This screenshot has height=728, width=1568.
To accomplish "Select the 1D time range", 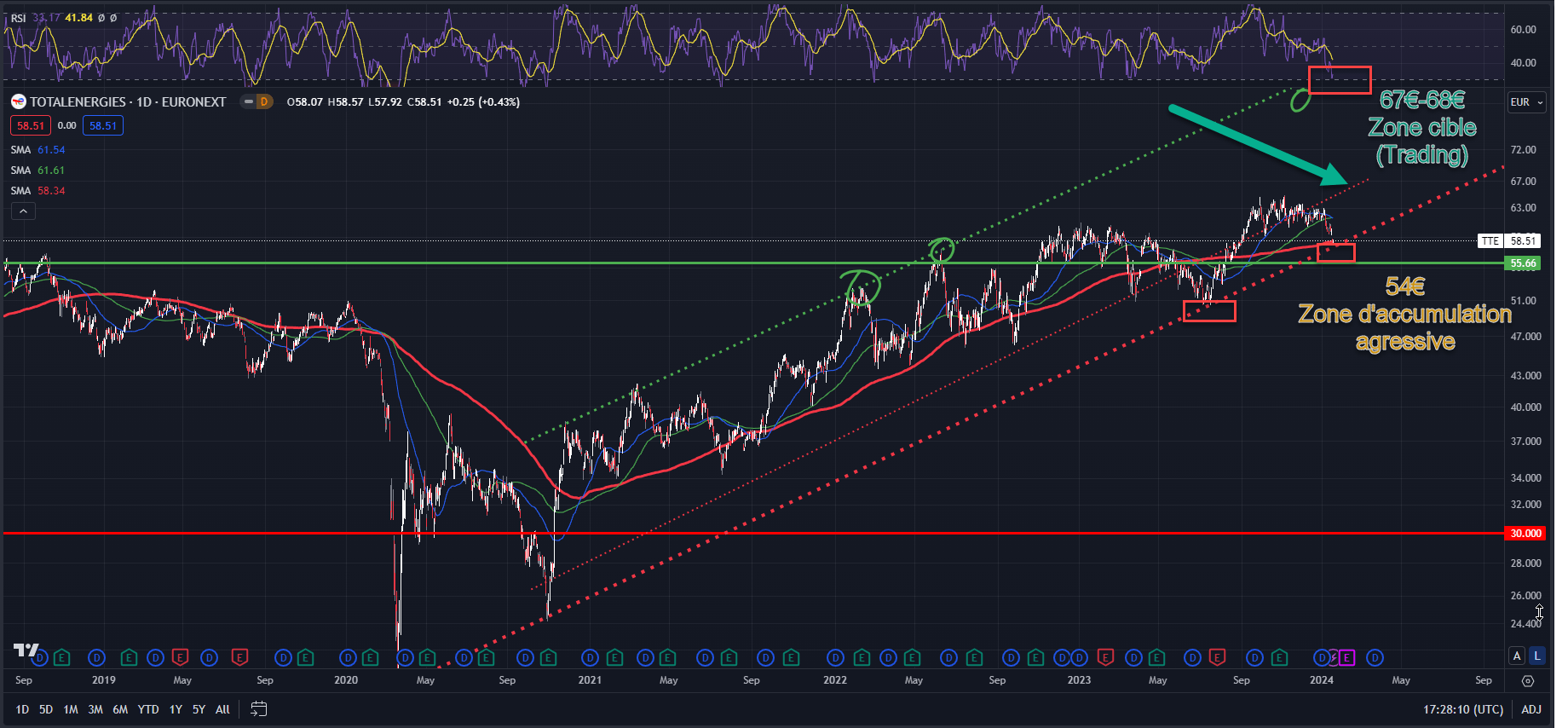I will pyautogui.click(x=22, y=709).
